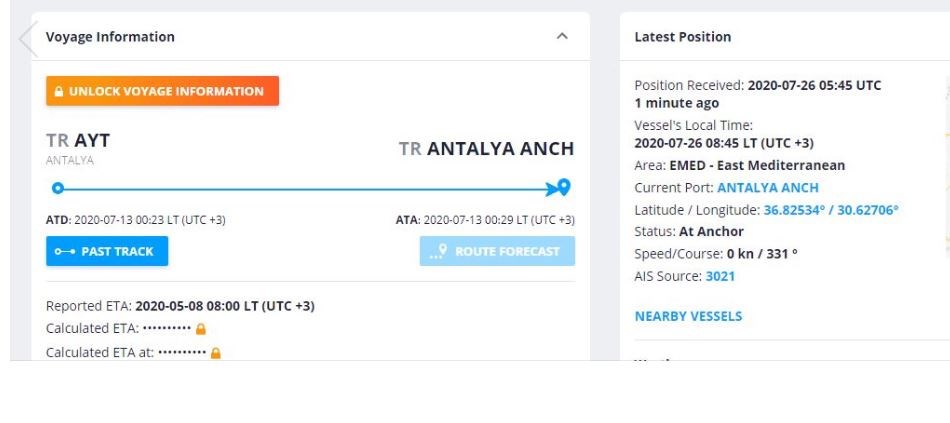Click the destination pin marker on the route line
The width and height of the screenshot is (950, 423).
[564, 187]
